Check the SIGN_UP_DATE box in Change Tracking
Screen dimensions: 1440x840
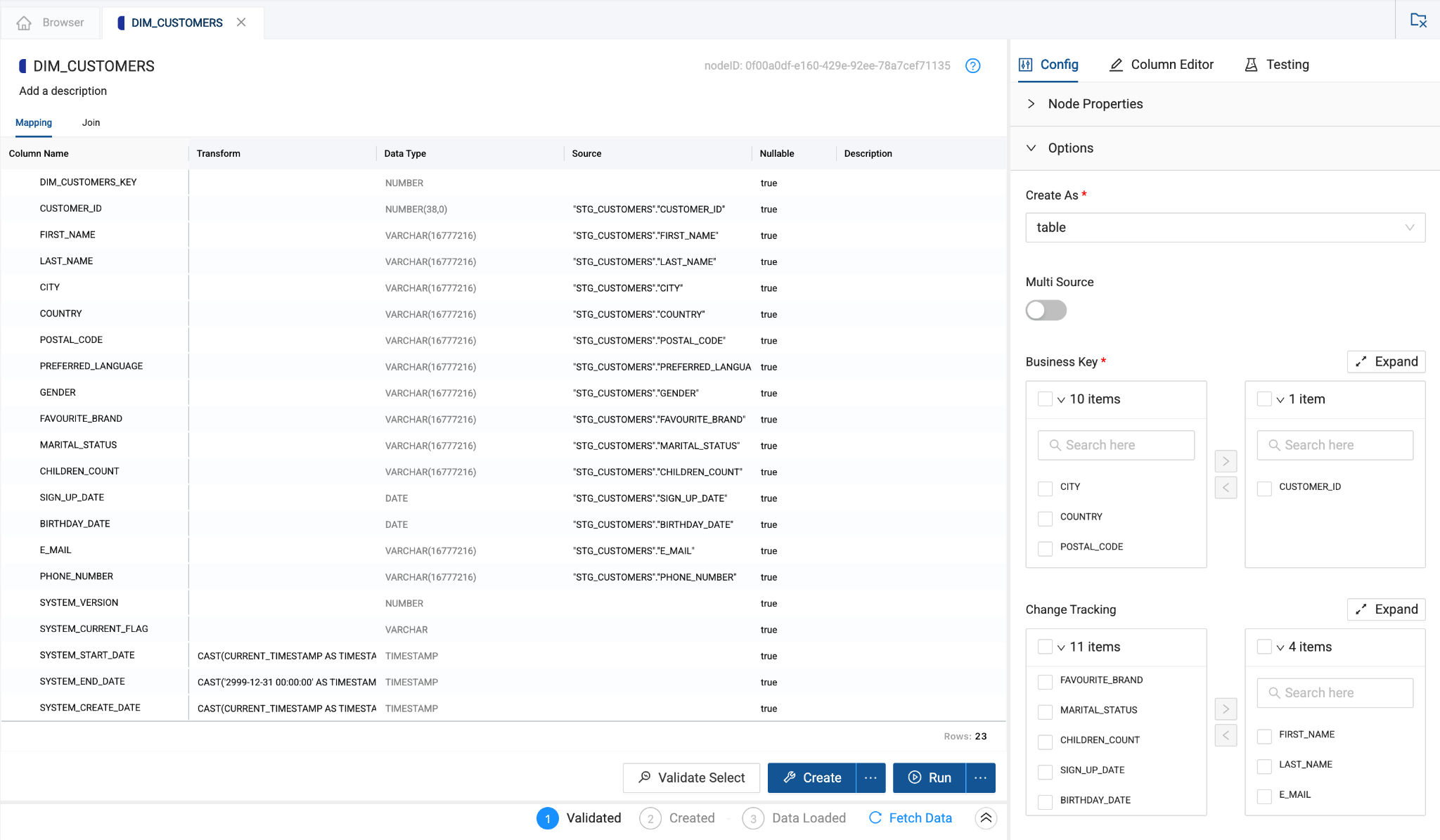[1045, 771]
